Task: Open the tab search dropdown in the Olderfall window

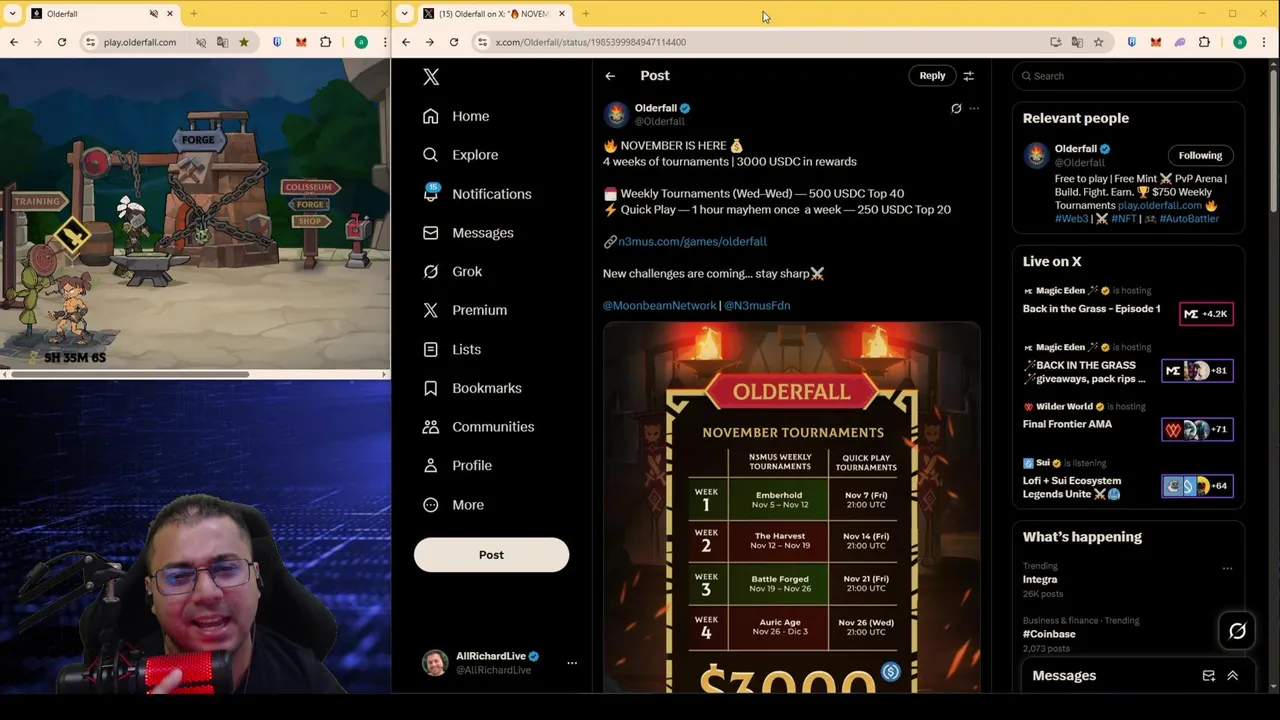Action: click(12, 14)
